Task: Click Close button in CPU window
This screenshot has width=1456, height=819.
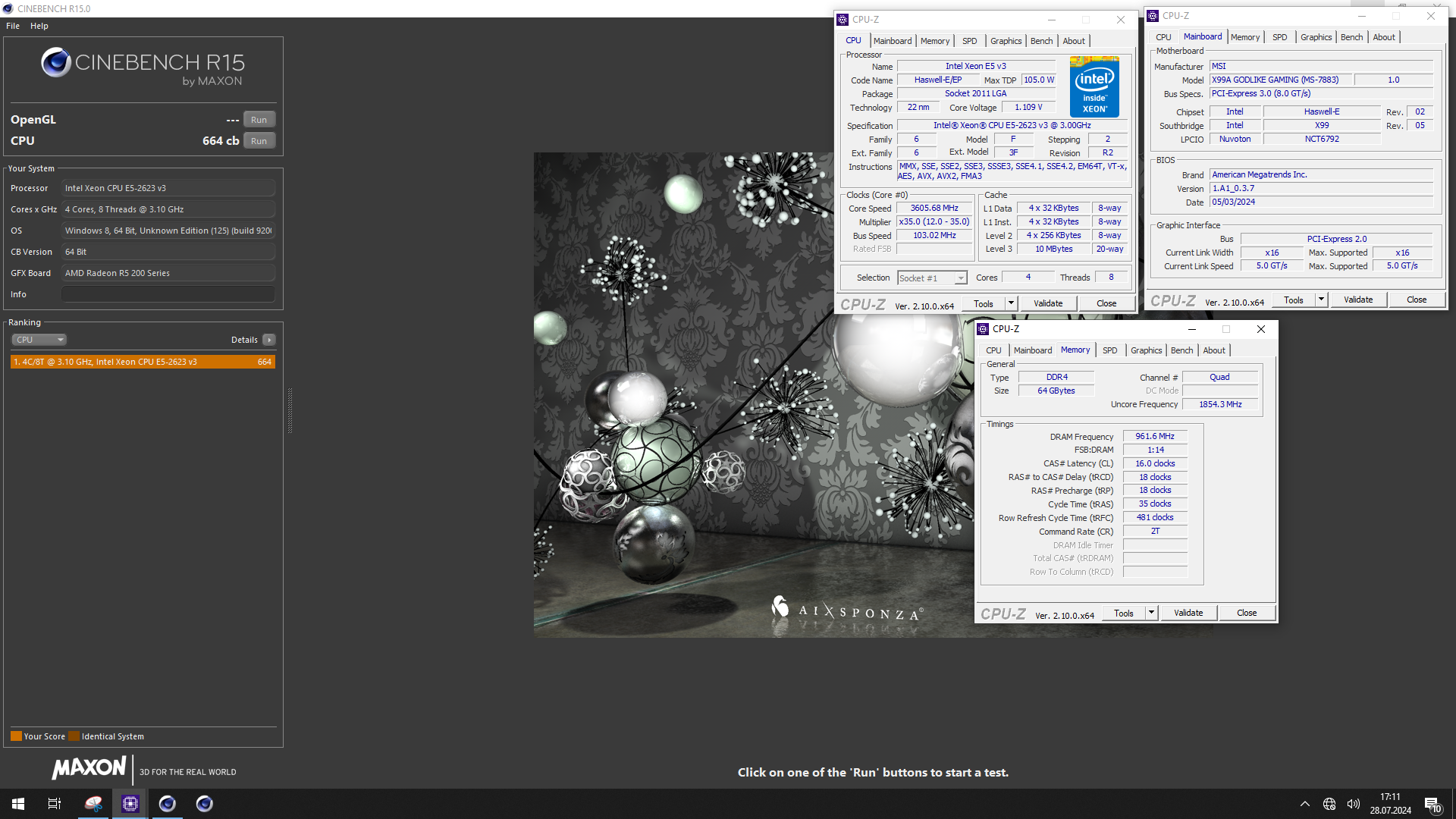Action: pos(1106,303)
